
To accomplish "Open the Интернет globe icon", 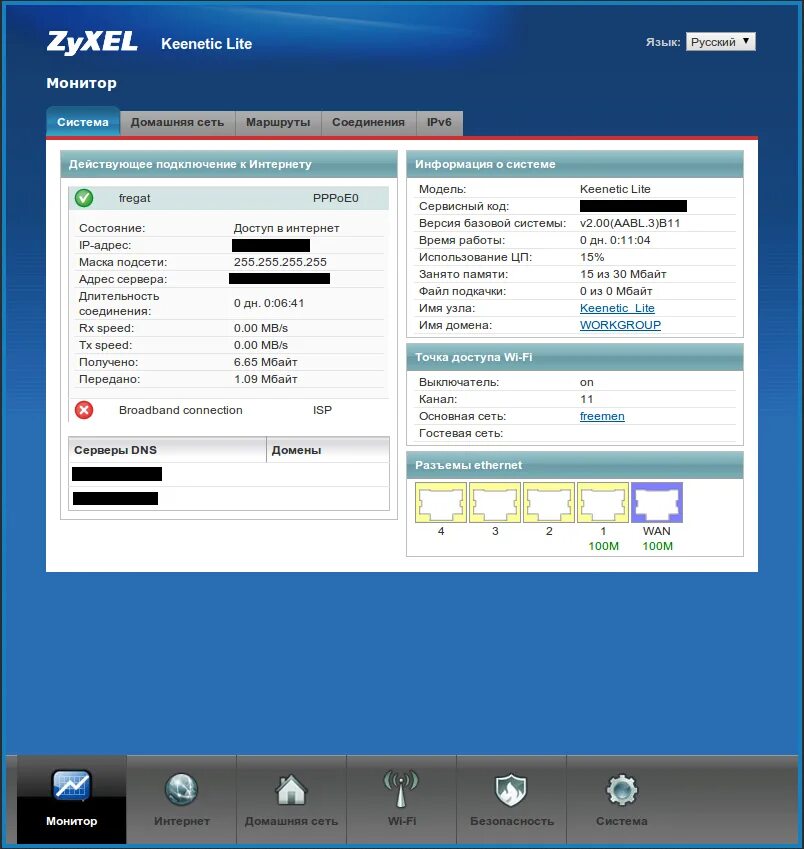I will coord(181,789).
